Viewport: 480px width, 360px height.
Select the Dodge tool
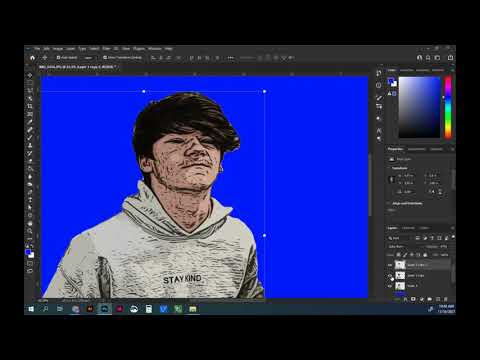[x=30, y=184]
